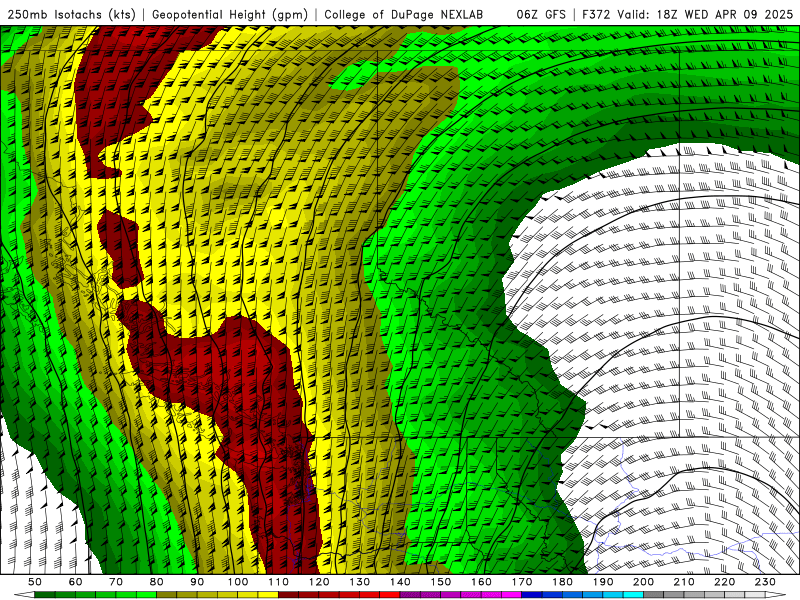Screen dimensions: 800x600
Task: Click the dark red swatch just after 110
Action: pyautogui.click(x=288, y=594)
